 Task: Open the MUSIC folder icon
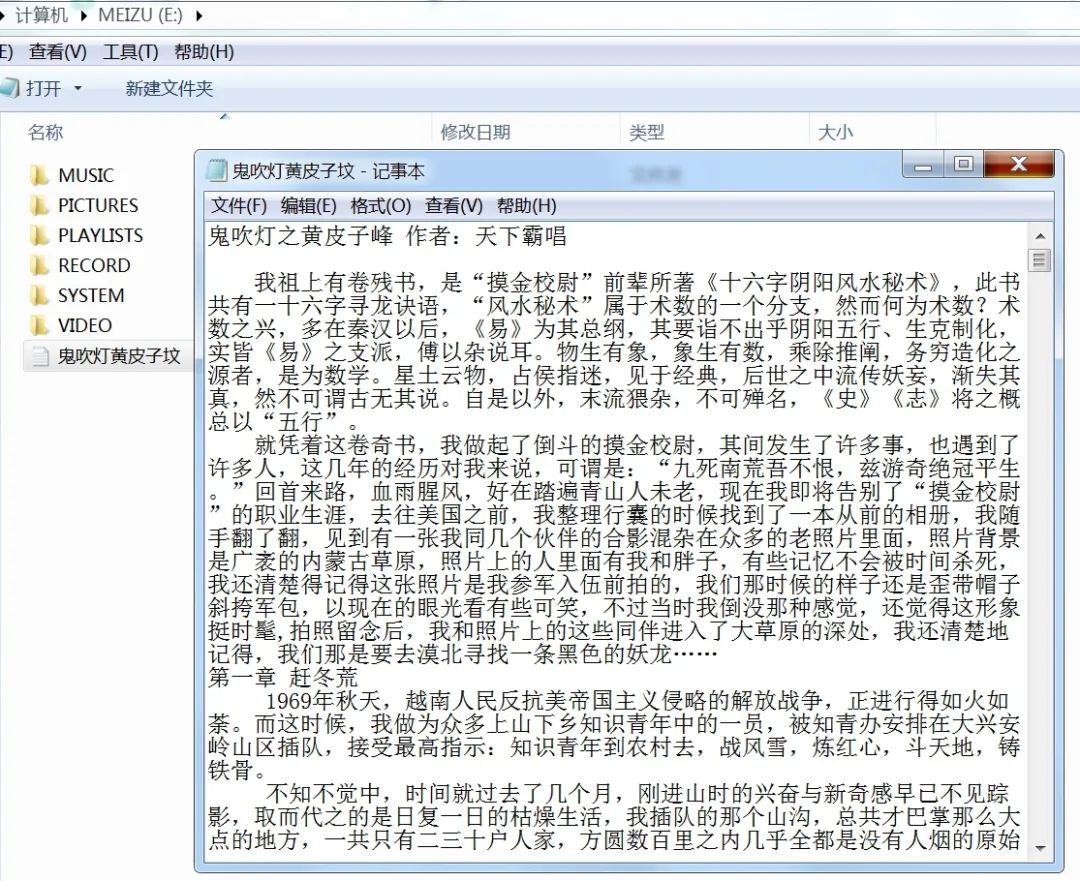(40, 176)
